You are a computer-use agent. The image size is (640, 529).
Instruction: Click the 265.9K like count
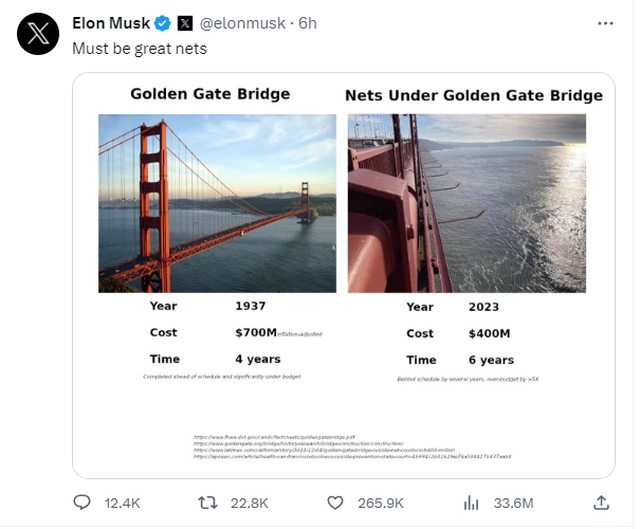(x=380, y=502)
